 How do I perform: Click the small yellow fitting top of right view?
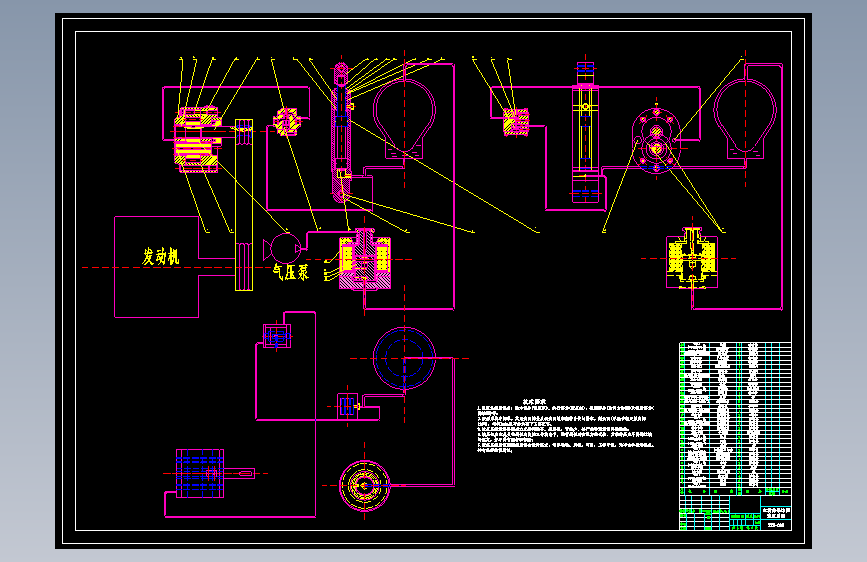pyautogui.click(x=516, y=122)
